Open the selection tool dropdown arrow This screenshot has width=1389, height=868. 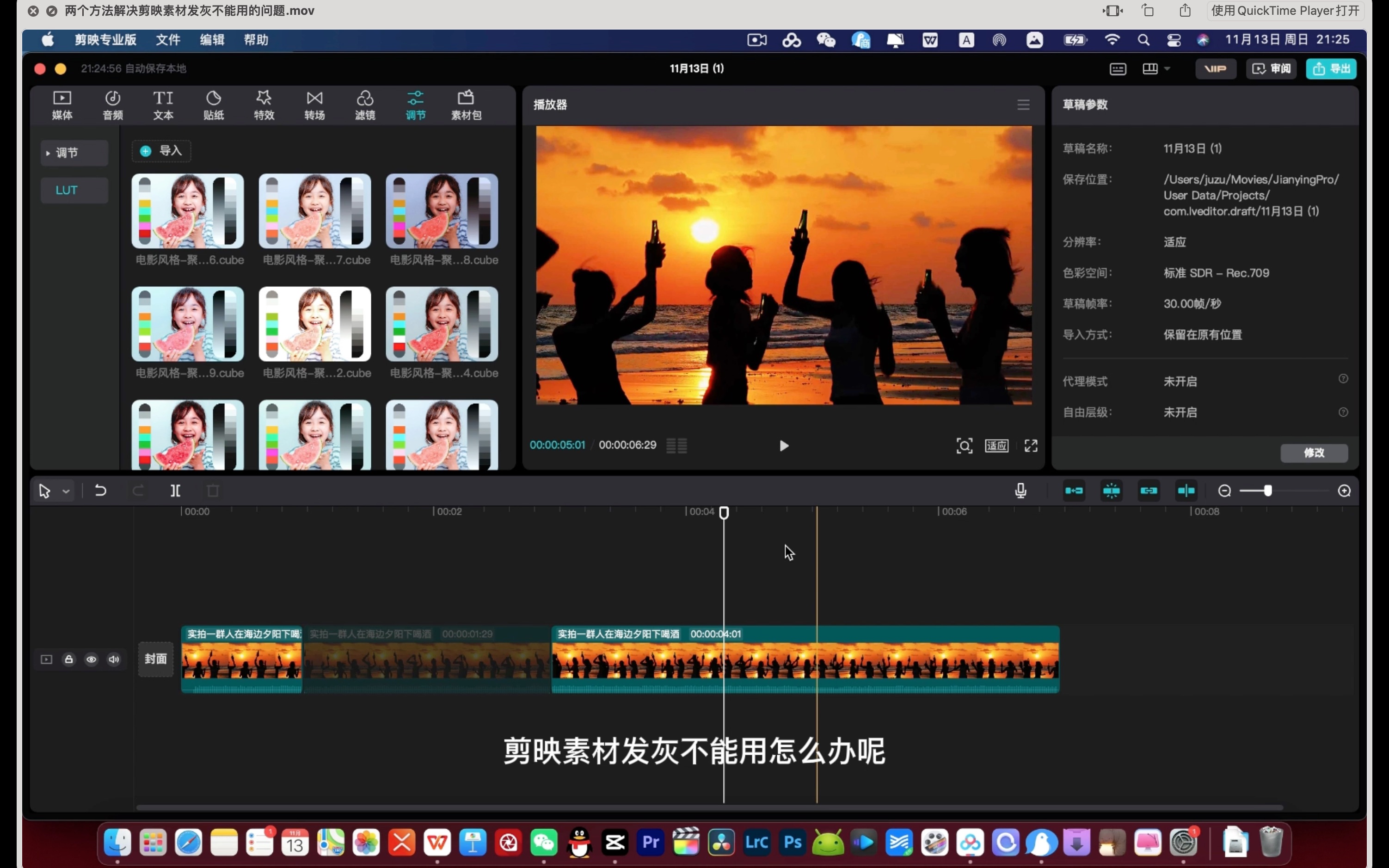66,492
